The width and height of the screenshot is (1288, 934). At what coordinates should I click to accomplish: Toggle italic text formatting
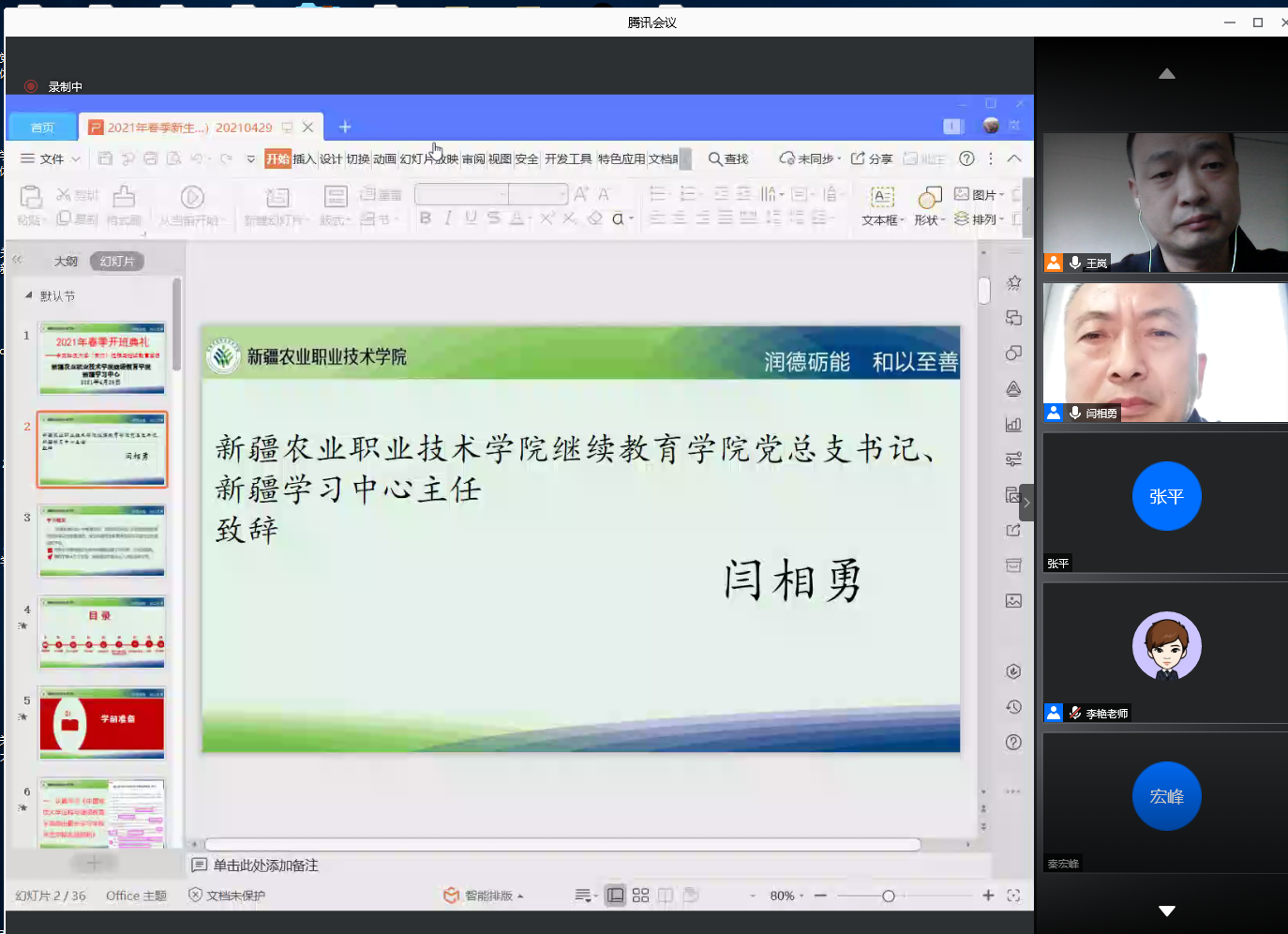(448, 218)
